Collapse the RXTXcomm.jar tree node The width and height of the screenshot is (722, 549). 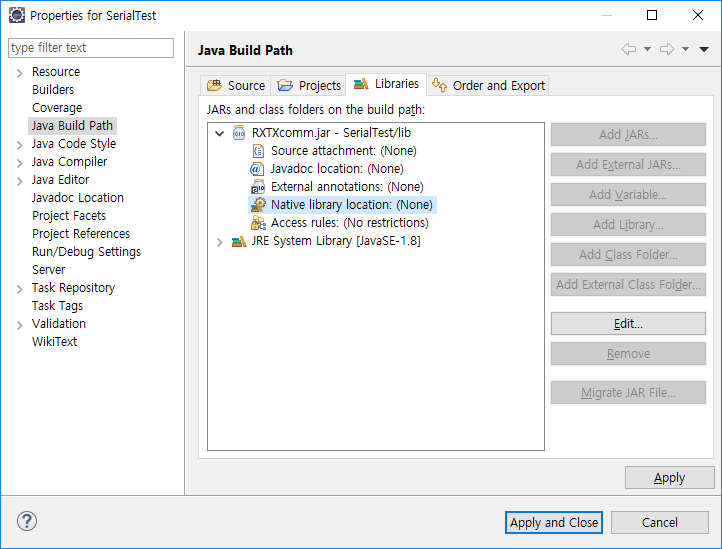(x=220, y=134)
